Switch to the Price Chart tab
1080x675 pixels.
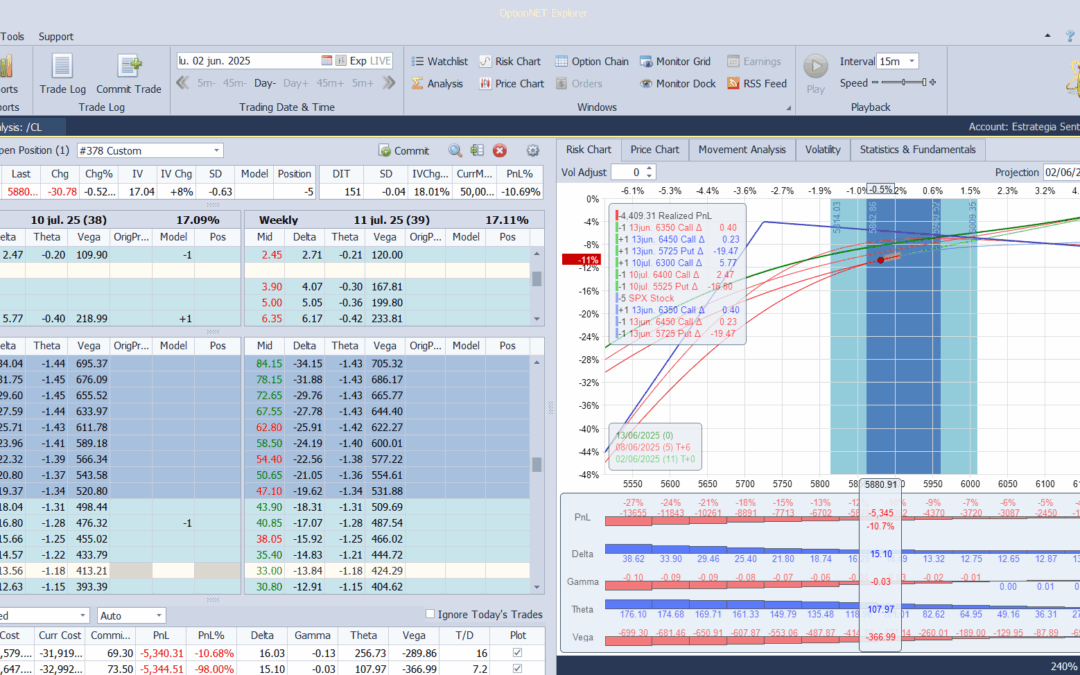pyautogui.click(x=654, y=149)
